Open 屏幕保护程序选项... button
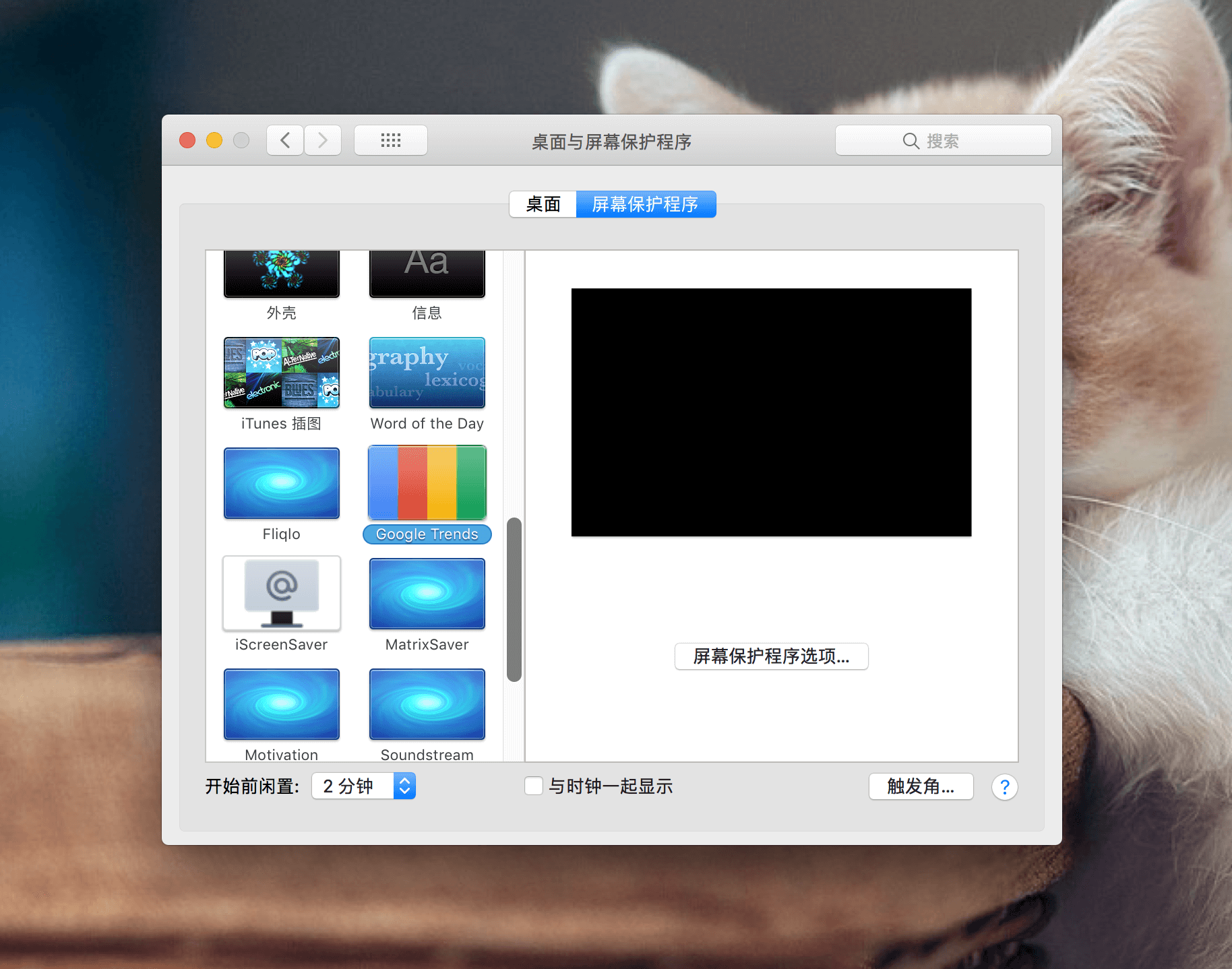 click(772, 656)
